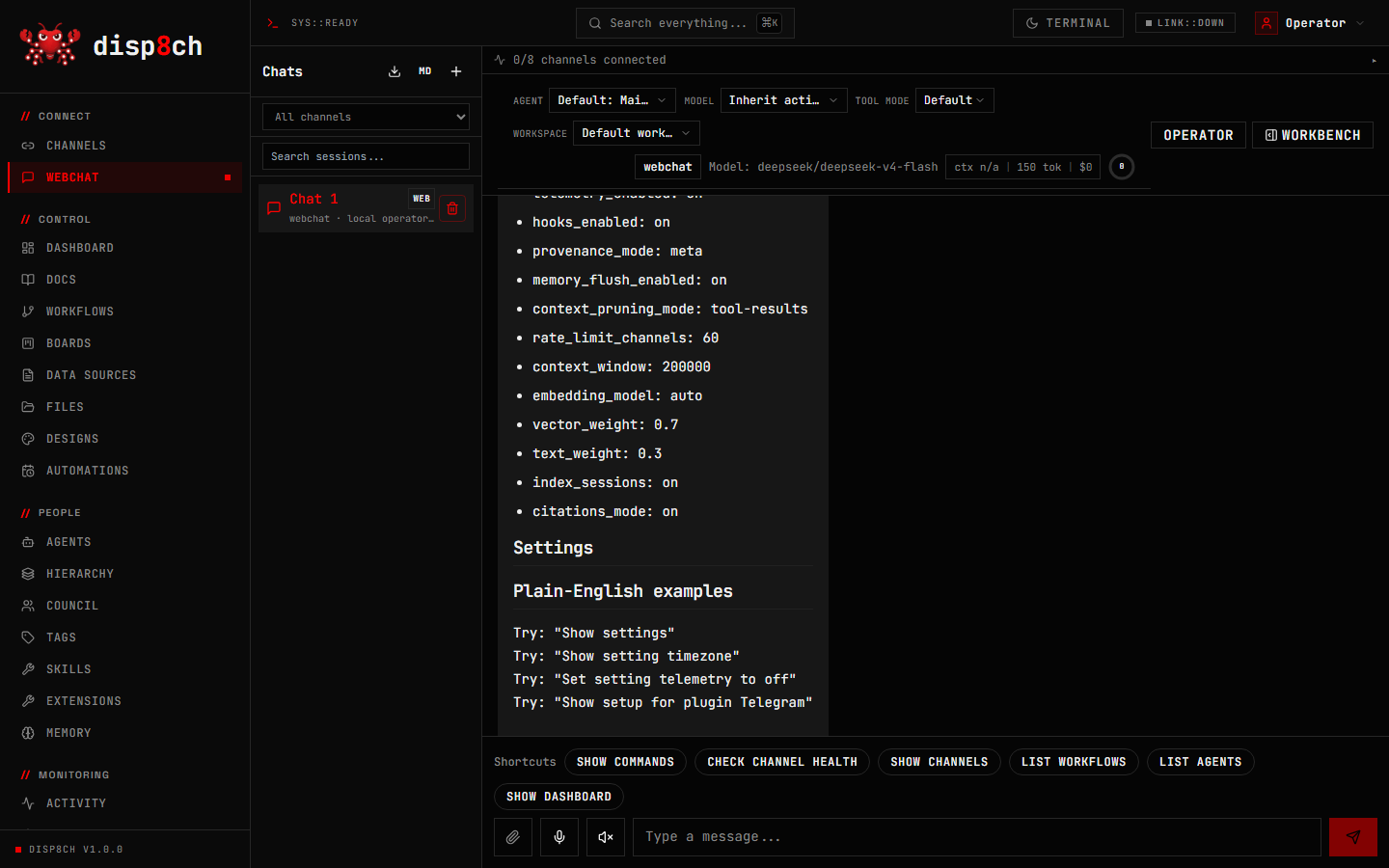This screenshot has height=868, width=1389.
Task: Open the Agent dropdown Default: Mai…
Action: coord(612,100)
